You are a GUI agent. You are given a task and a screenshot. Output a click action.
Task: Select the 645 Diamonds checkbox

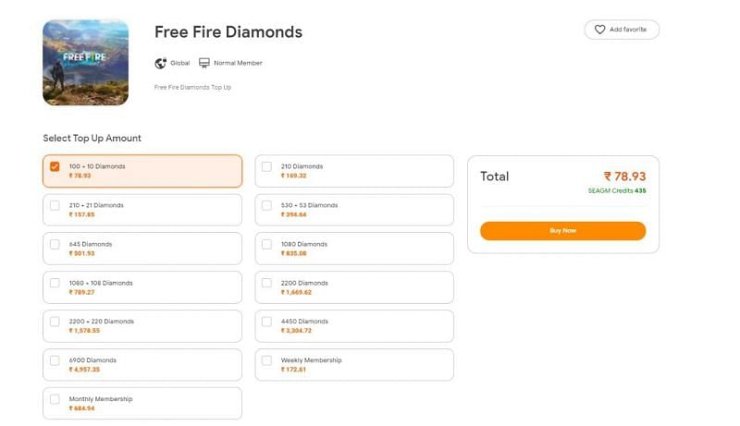pos(55,244)
